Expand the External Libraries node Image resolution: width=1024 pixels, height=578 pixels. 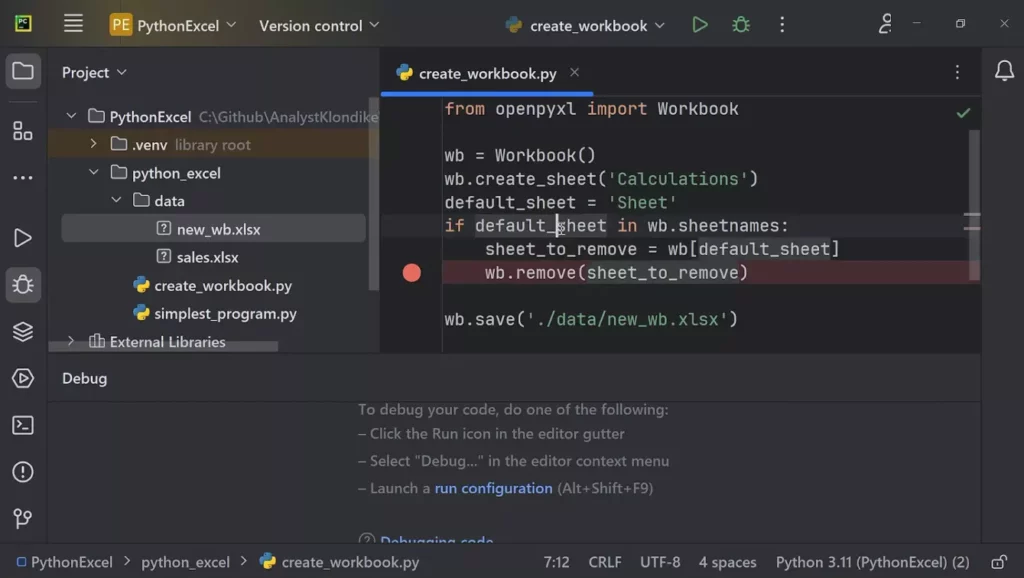tap(70, 341)
